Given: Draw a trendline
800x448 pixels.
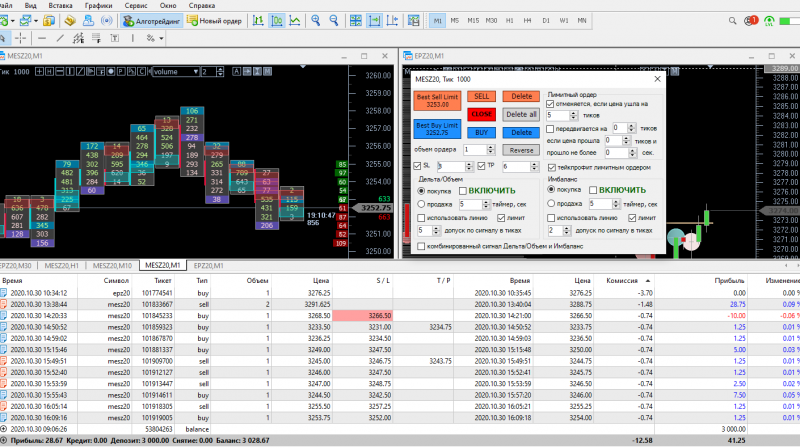Looking at the screenshot, I should click(x=60, y=38).
